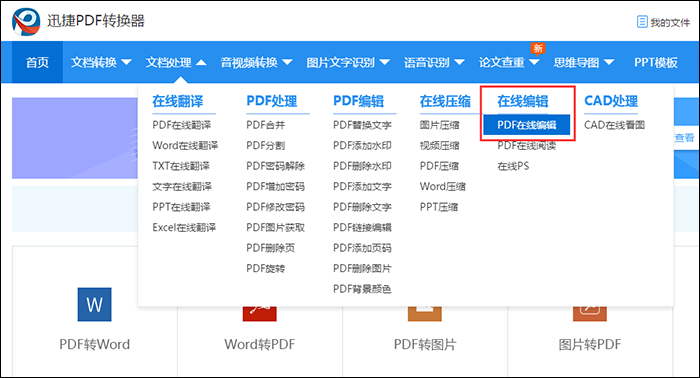The height and width of the screenshot is (378, 700).
Task: Click the 在线编辑 column heading
Action: click(523, 101)
